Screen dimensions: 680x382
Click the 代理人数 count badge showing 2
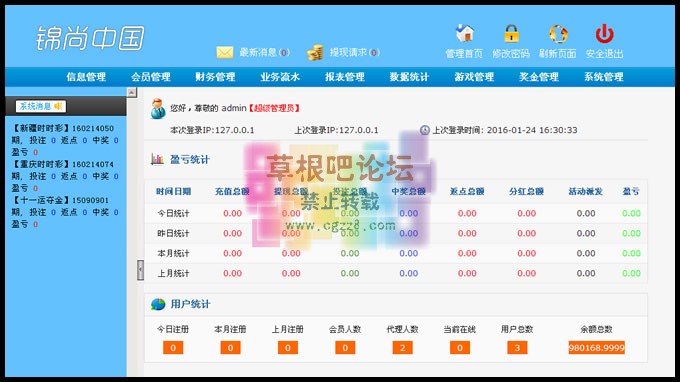click(402, 348)
